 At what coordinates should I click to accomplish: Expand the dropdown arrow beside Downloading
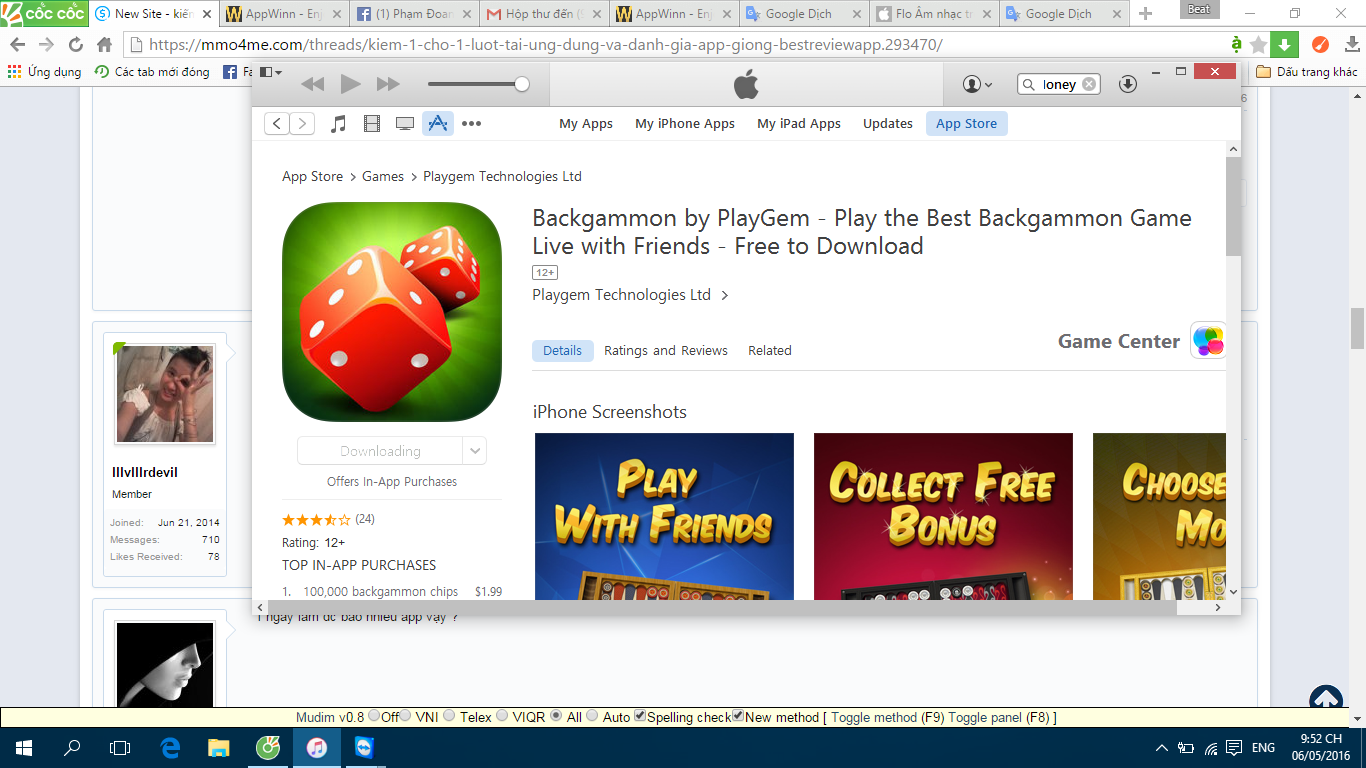click(x=475, y=451)
